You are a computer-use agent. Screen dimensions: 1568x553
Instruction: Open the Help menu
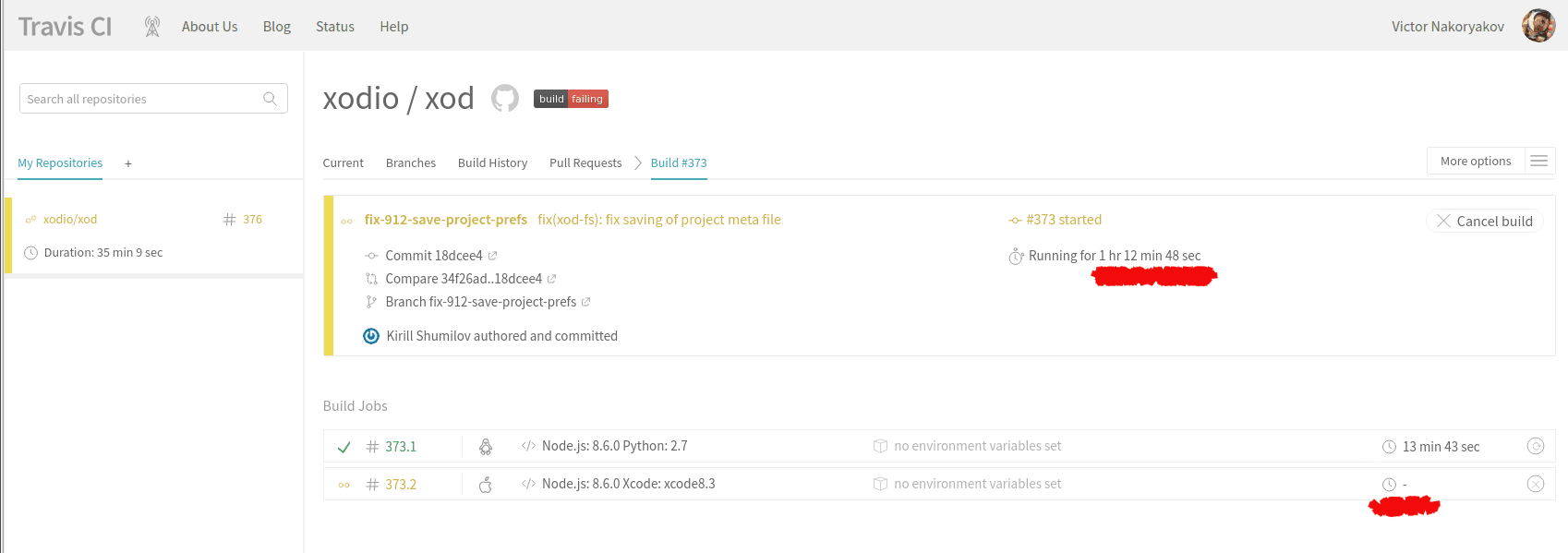[x=394, y=27]
